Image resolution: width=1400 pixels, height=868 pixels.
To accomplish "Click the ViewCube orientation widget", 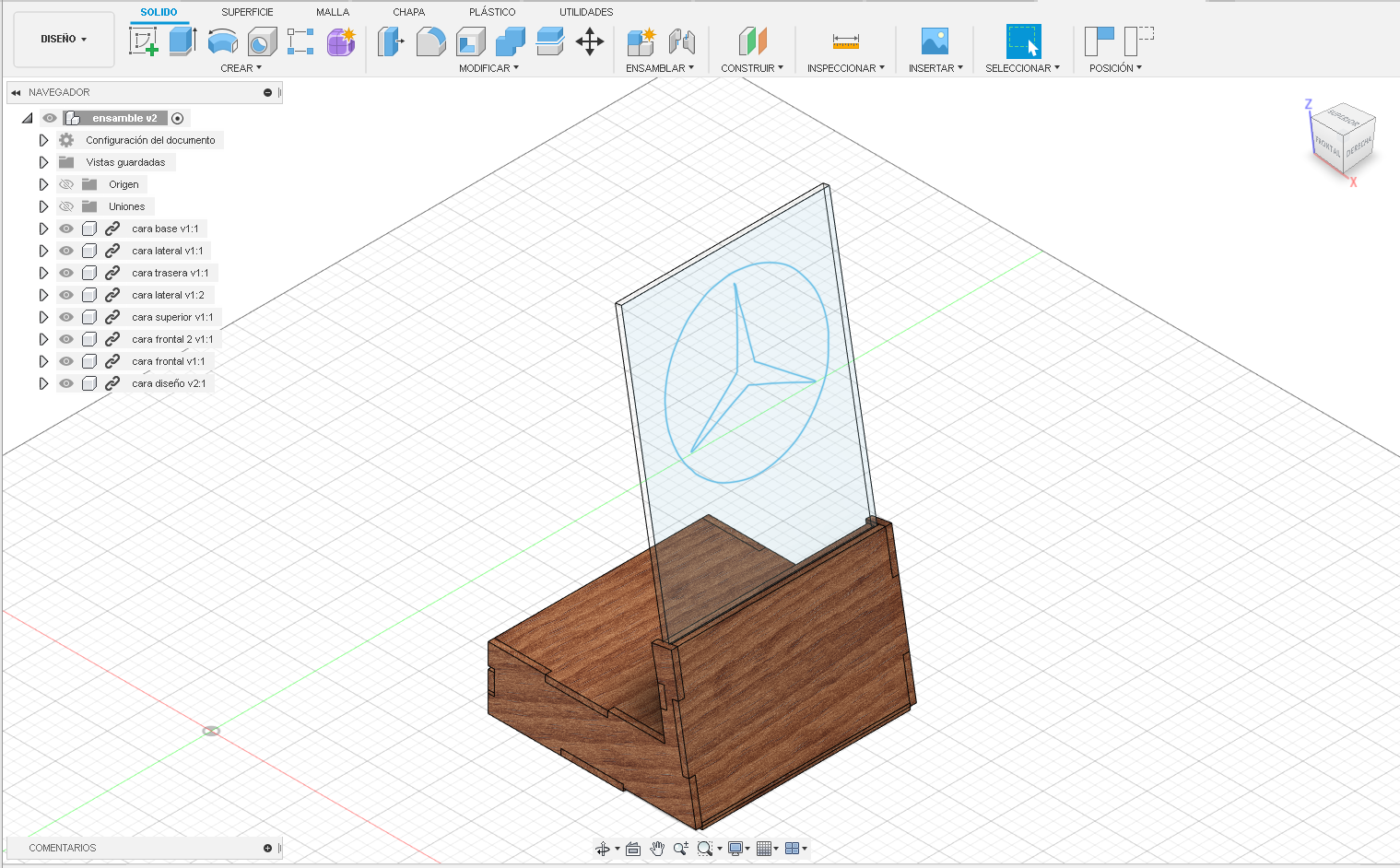I will pyautogui.click(x=1343, y=138).
